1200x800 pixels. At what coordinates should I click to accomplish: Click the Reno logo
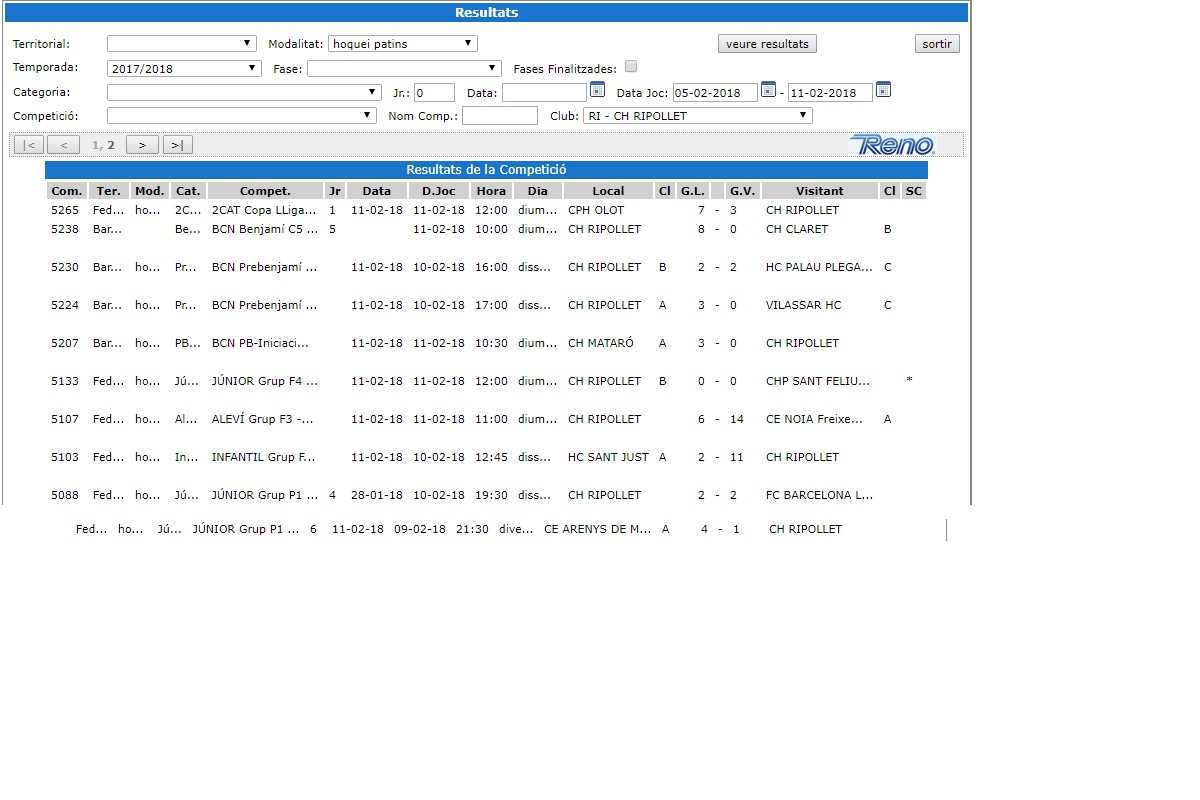(x=892, y=145)
